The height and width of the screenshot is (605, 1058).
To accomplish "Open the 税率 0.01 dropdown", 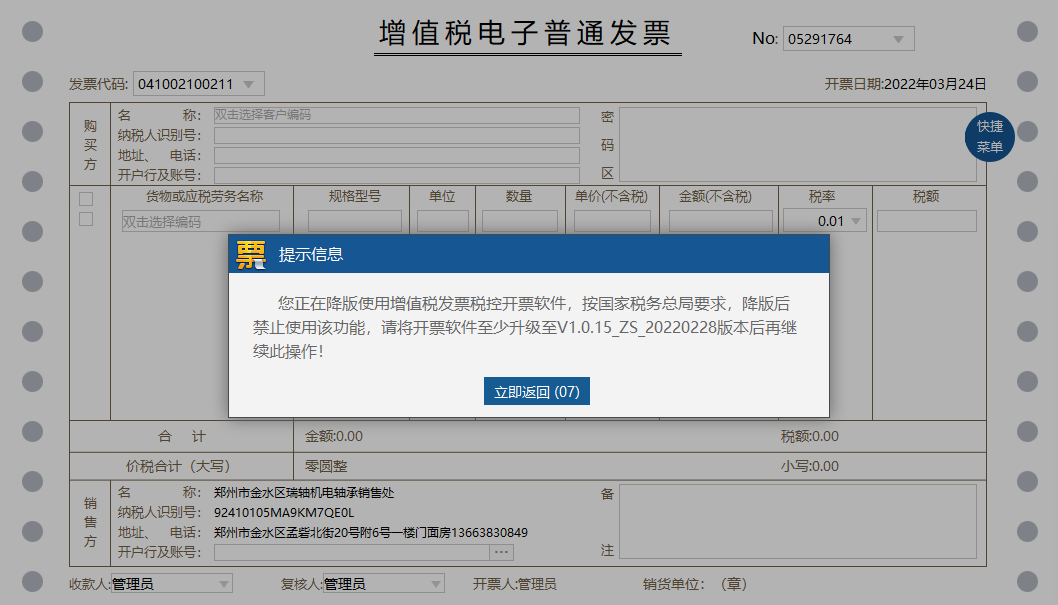I will [856, 221].
